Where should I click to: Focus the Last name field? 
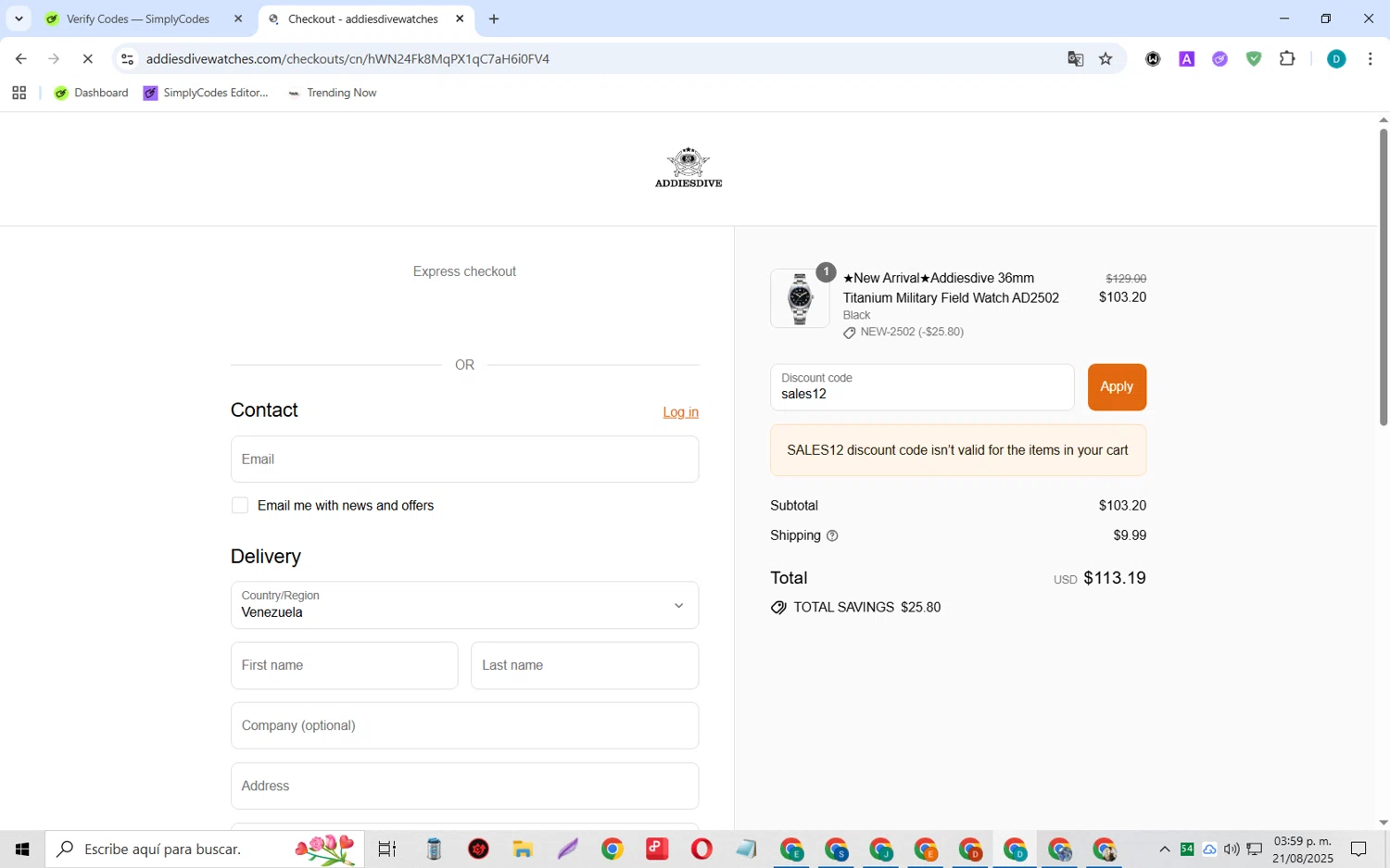(585, 665)
